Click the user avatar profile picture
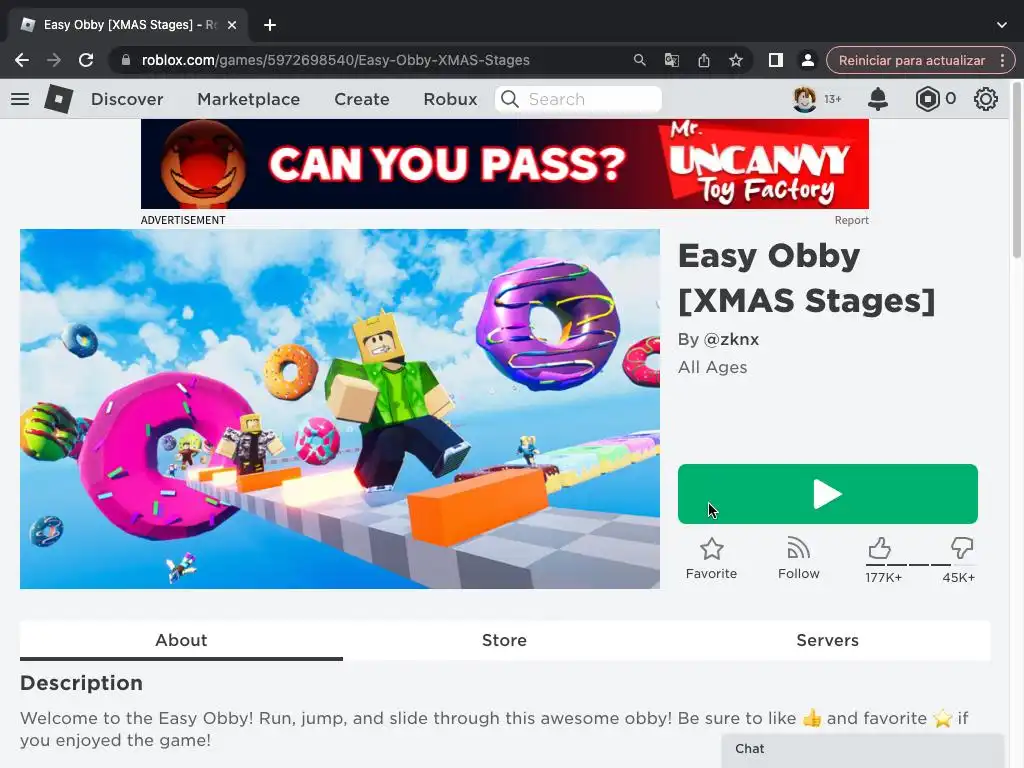Screen dimensions: 1024x768 click(x=805, y=99)
